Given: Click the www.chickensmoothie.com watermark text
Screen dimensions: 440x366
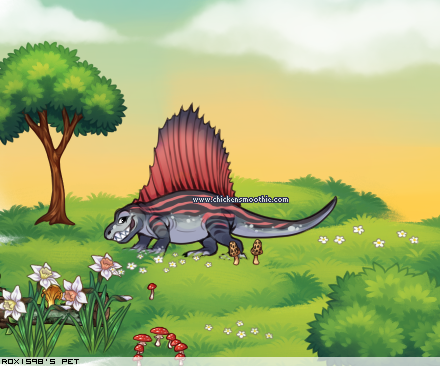Looking at the screenshot, I should pyautogui.click(x=241, y=200).
